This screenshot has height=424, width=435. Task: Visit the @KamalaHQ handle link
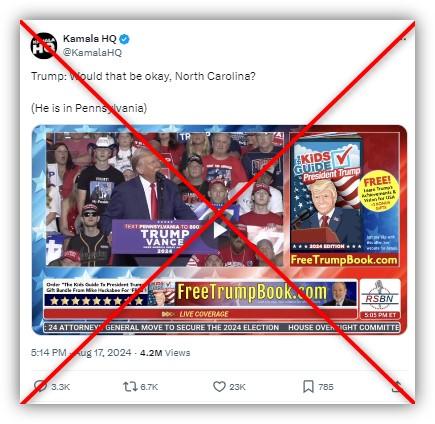click(x=92, y=52)
